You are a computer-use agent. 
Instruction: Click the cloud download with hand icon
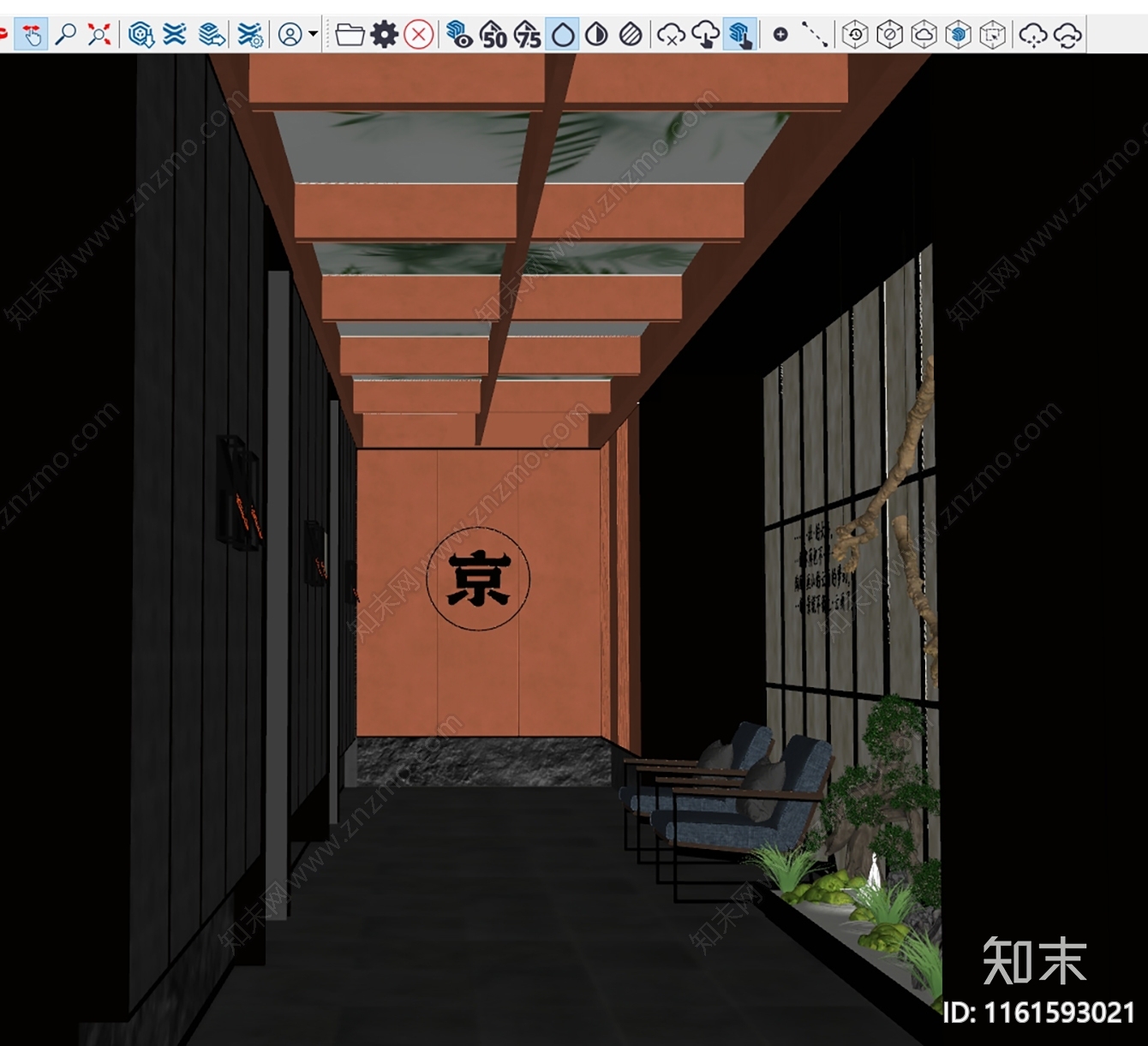pyautogui.click(x=705, y=34)
